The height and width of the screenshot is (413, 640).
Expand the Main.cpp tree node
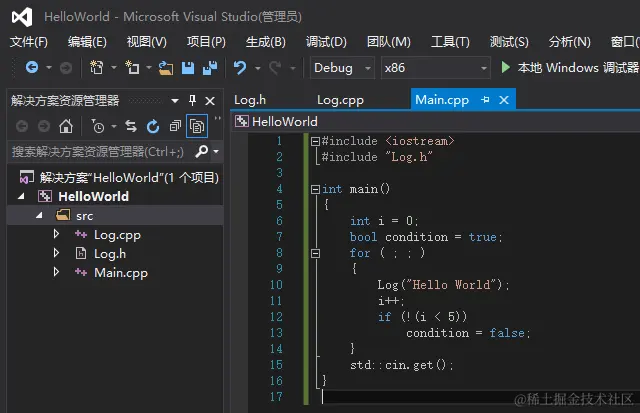[x=57, y=272]
